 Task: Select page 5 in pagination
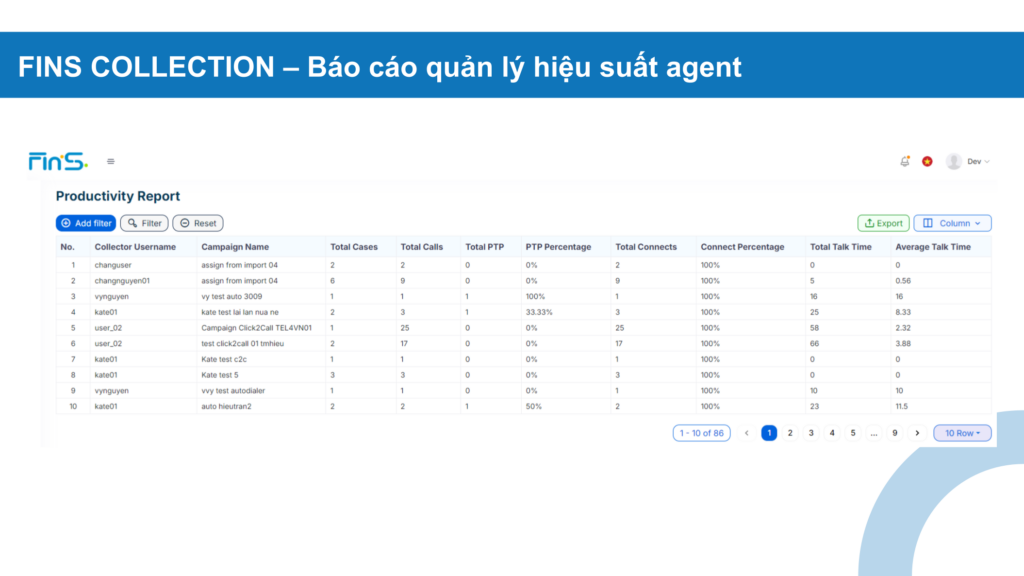point(853,433)
